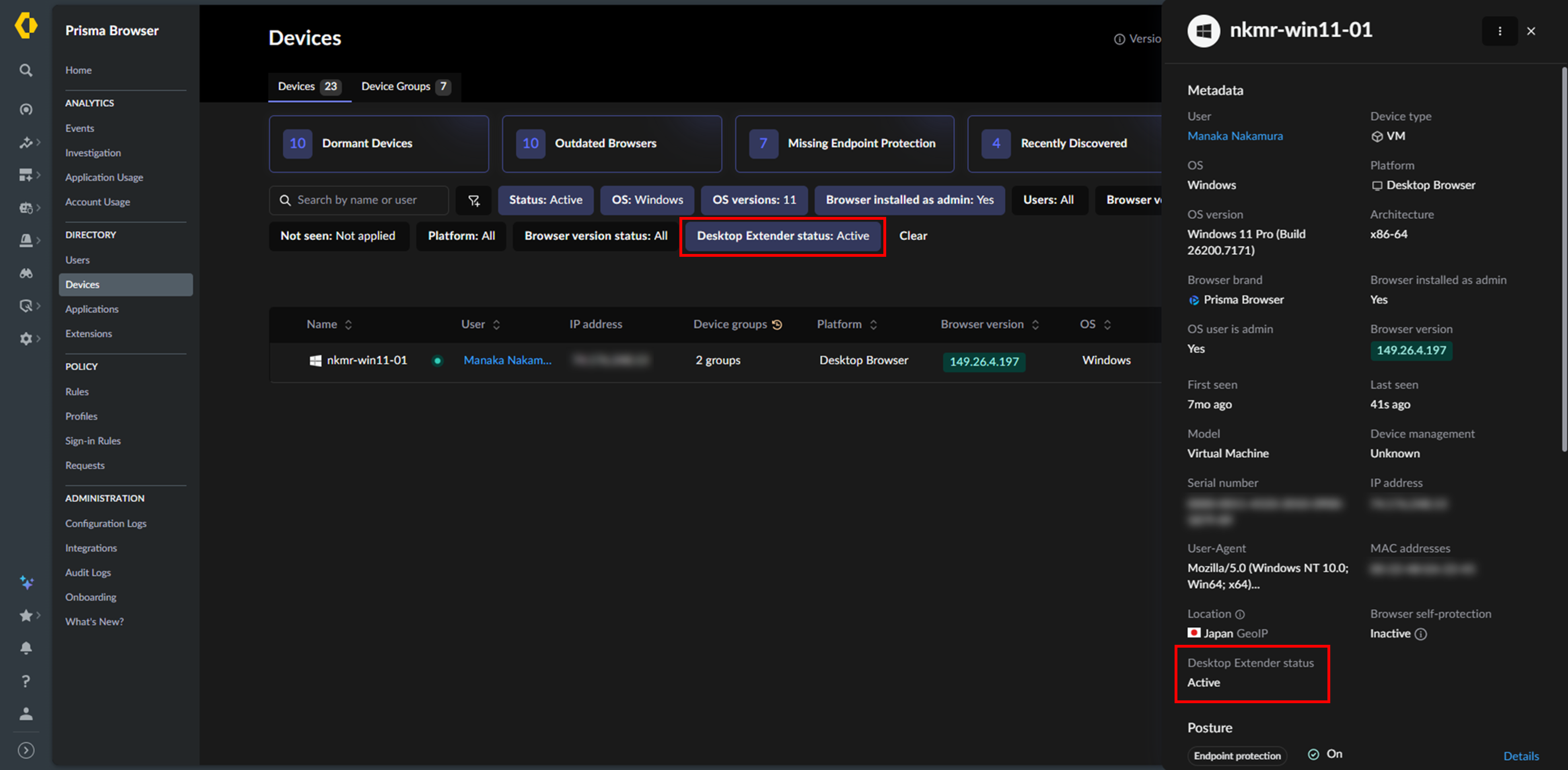The width and height of the screenshot is (1568, 770).
Task: Click the history icon beside Device groups
Action: tap(777, 325)
